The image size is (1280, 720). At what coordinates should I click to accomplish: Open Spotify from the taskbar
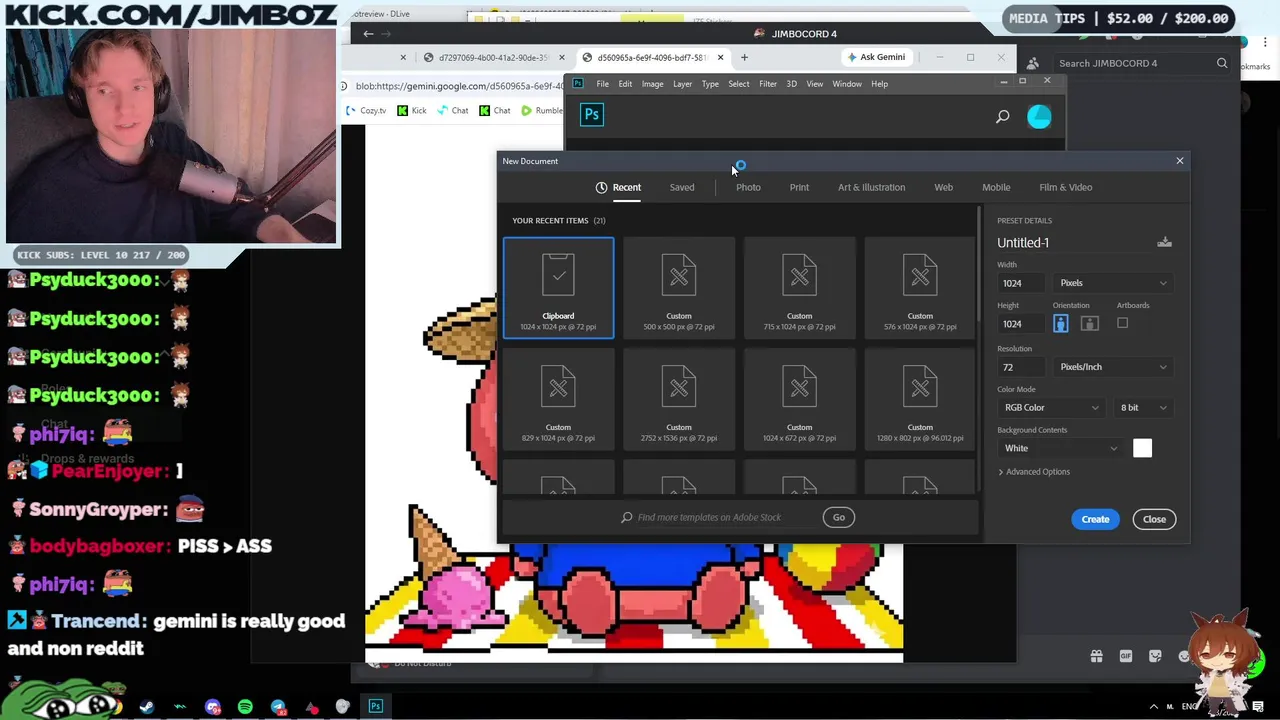click(245, 707)
